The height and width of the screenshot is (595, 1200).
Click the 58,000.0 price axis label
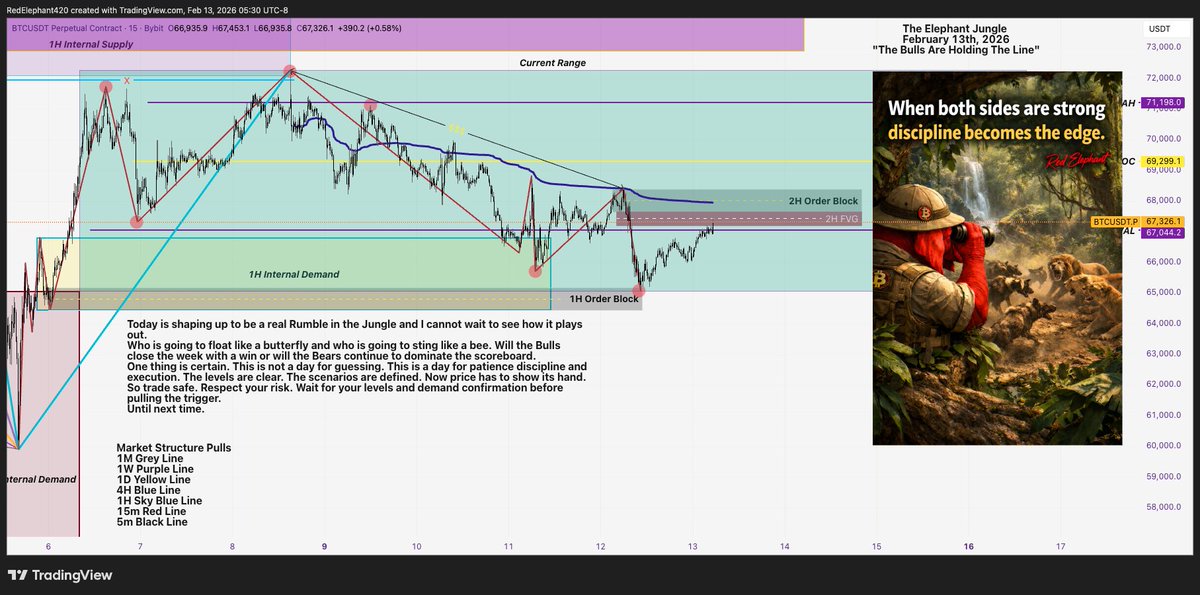(1164, 507)
